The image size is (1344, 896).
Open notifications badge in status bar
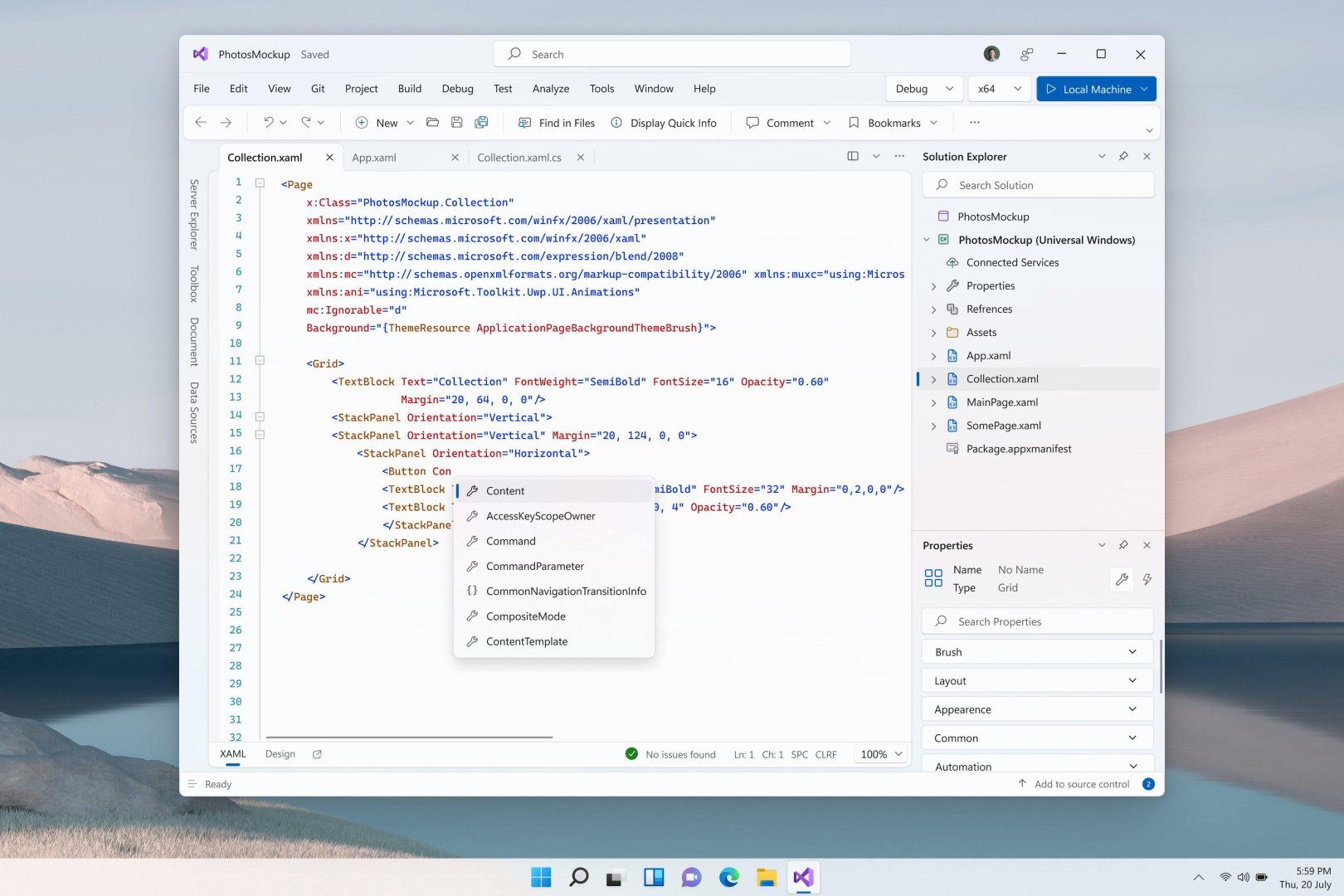[1148, 784]
